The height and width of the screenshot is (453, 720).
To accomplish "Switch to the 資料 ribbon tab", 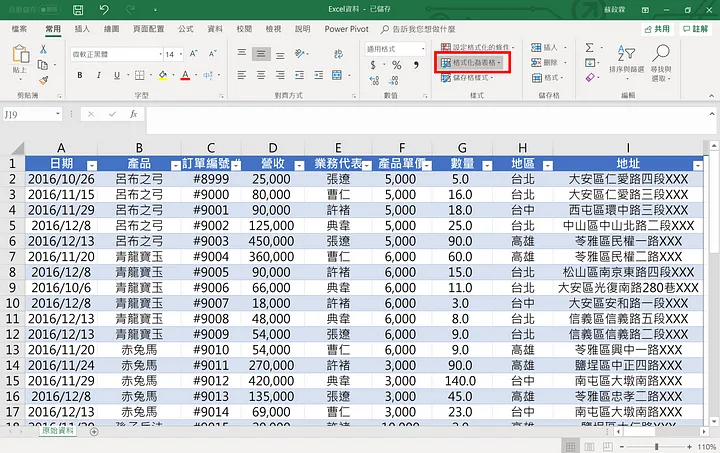I will [x=214, y=29].
